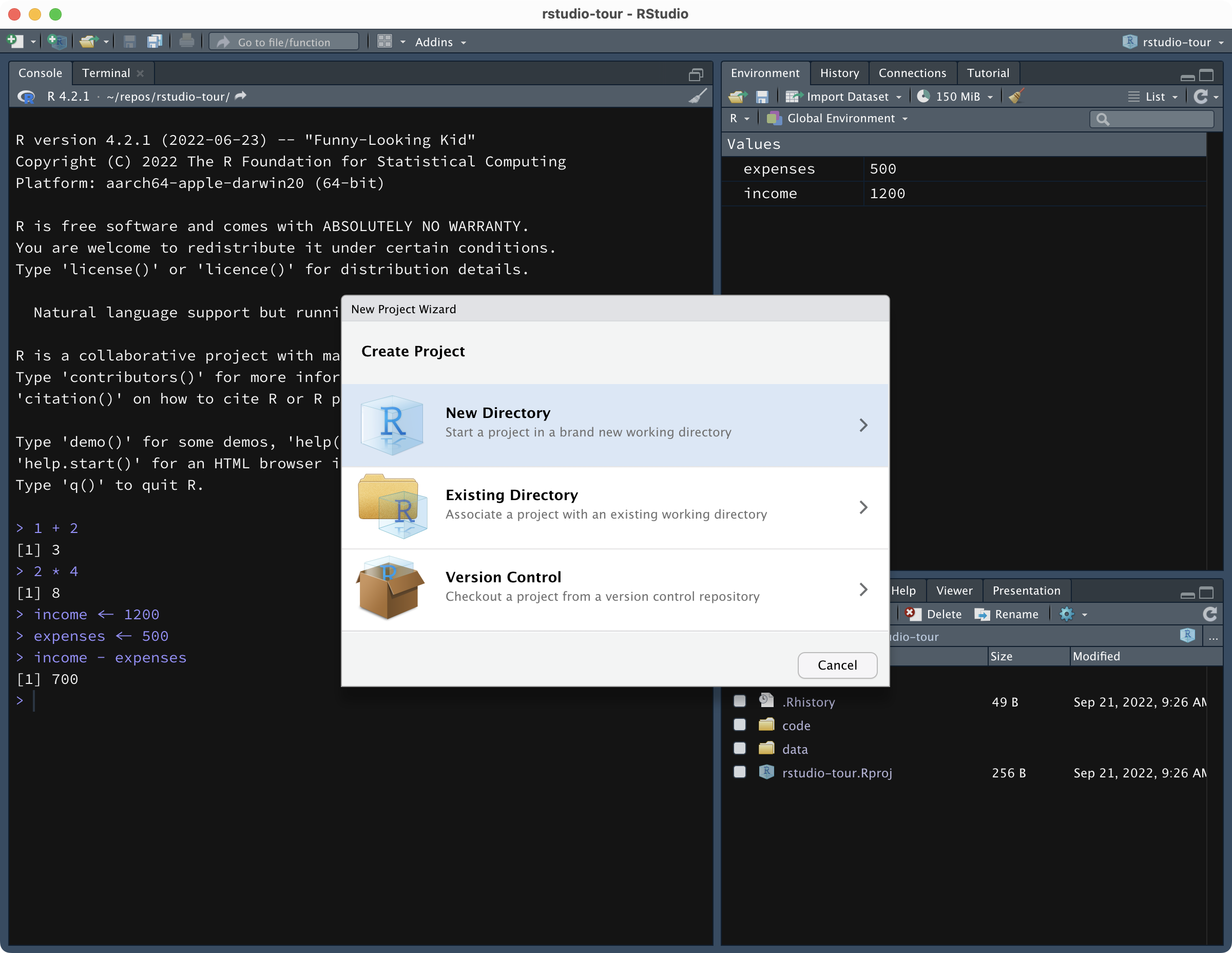Viewport: 1232px width, 953px height.
Task: Open the R language dropdown in Environment pane
Action: [x=740, y=119]
